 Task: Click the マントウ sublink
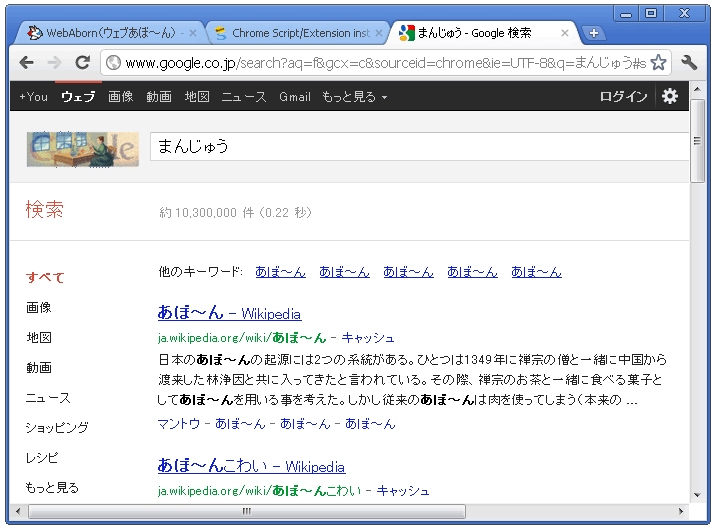coord(179,424)
